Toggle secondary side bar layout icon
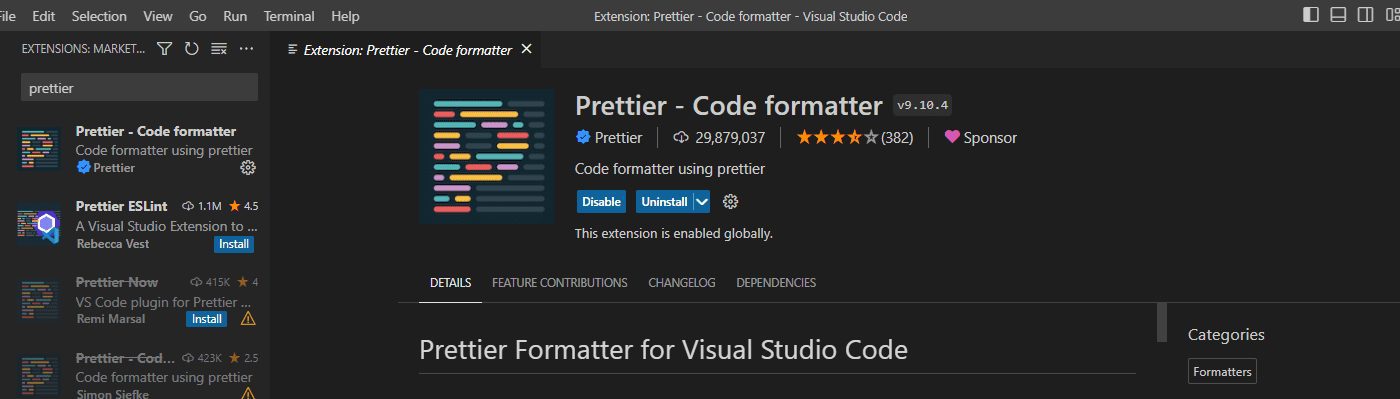 tap(1365, 15)
